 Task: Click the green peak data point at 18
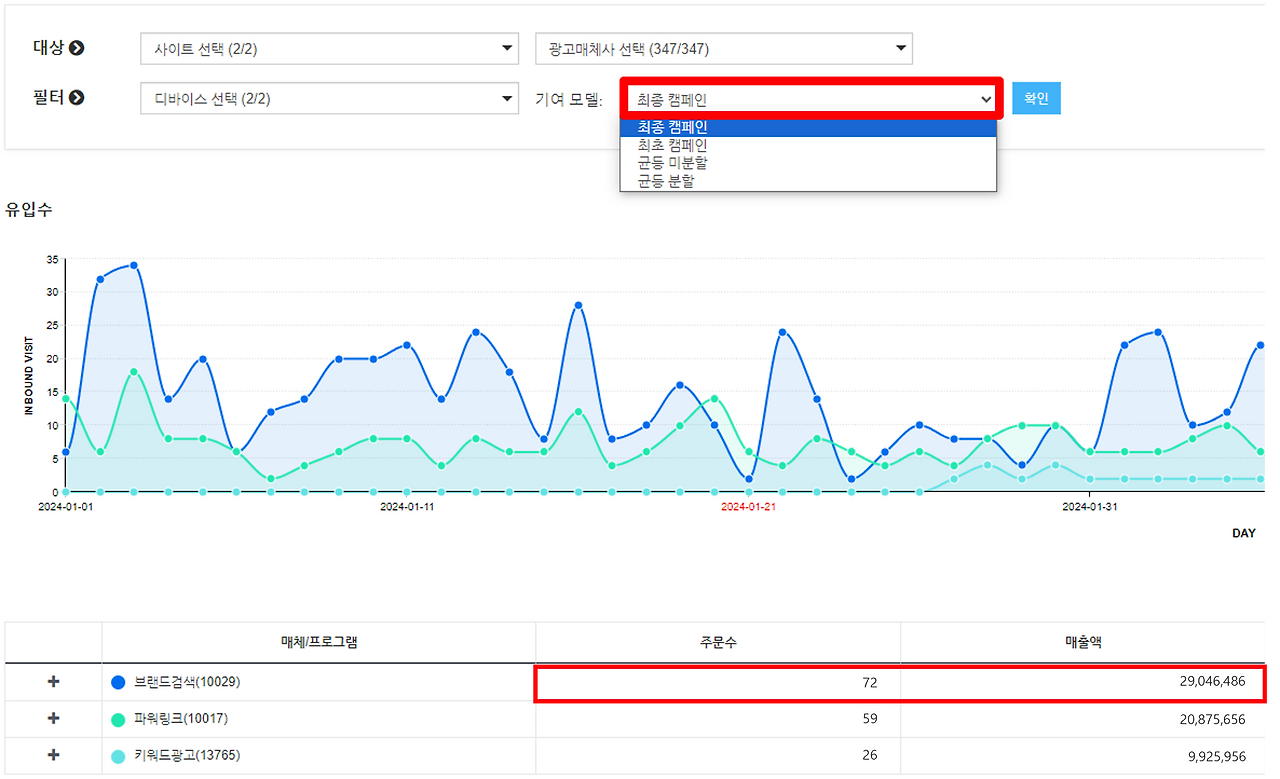coord(134,372)
